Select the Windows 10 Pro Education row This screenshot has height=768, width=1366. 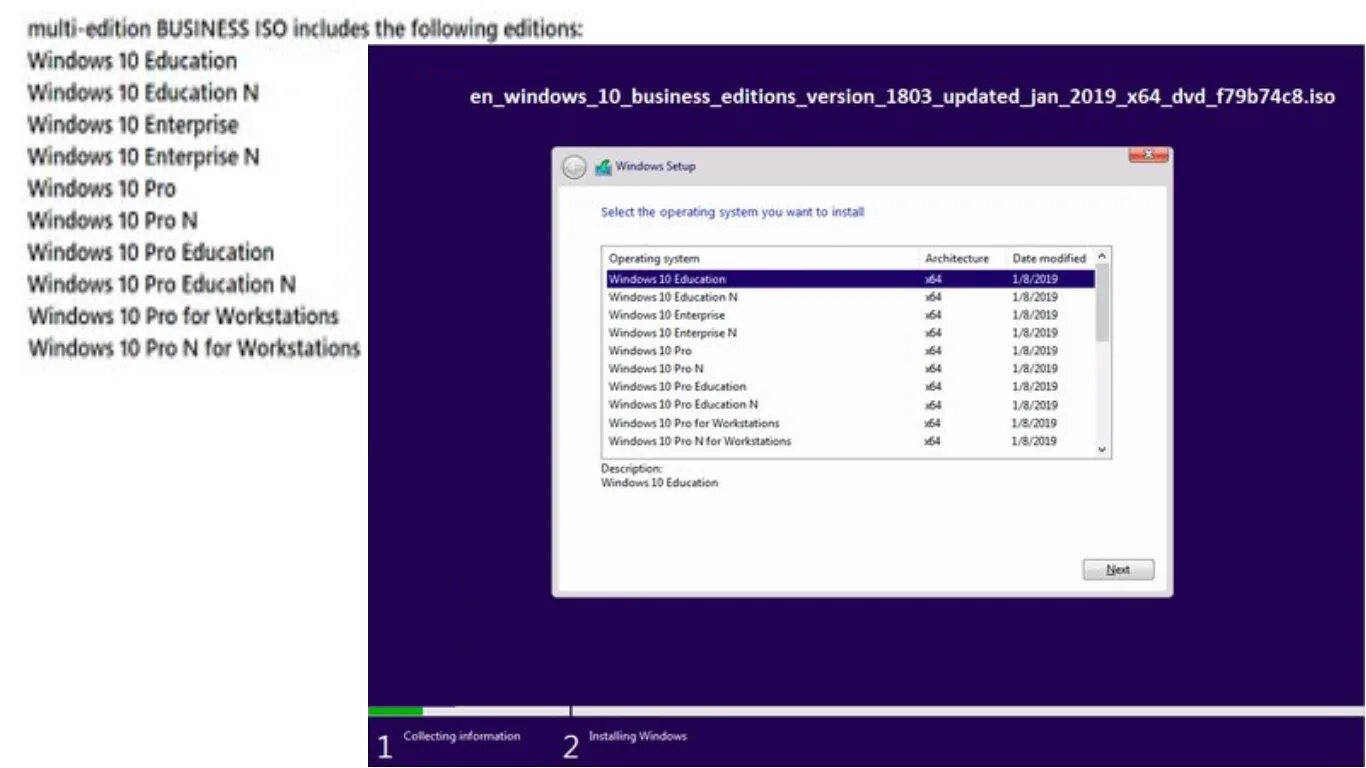(x=851, y=387)
